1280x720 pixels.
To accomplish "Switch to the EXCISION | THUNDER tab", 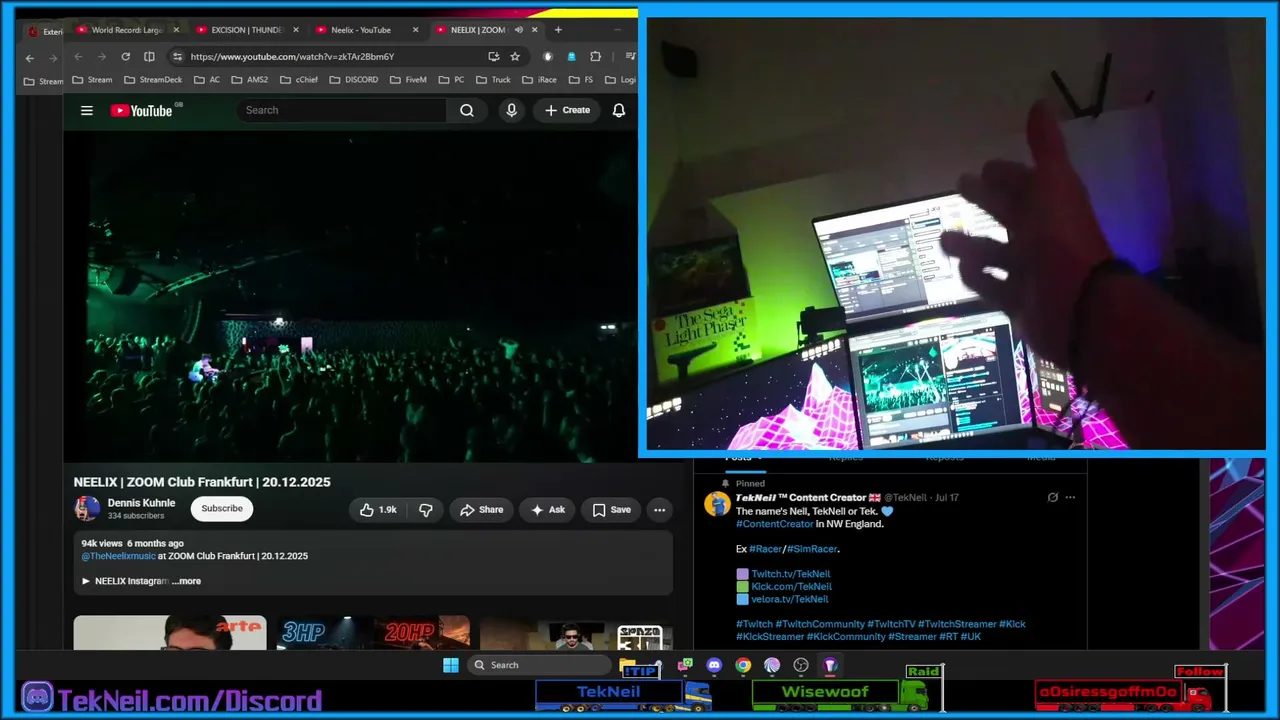I will click(248, 30).
